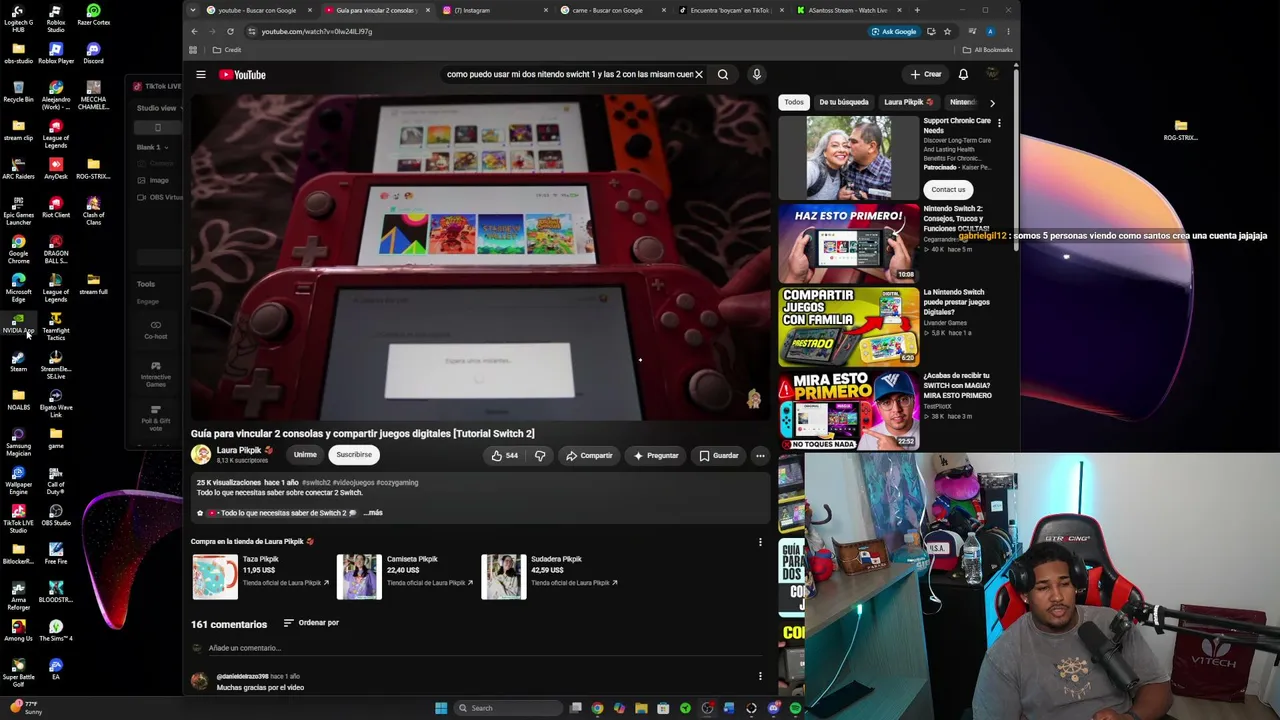Open AnyDesk desktop shortcut
The height and width of the screenshot is (720, 1280).
(56, 168)
